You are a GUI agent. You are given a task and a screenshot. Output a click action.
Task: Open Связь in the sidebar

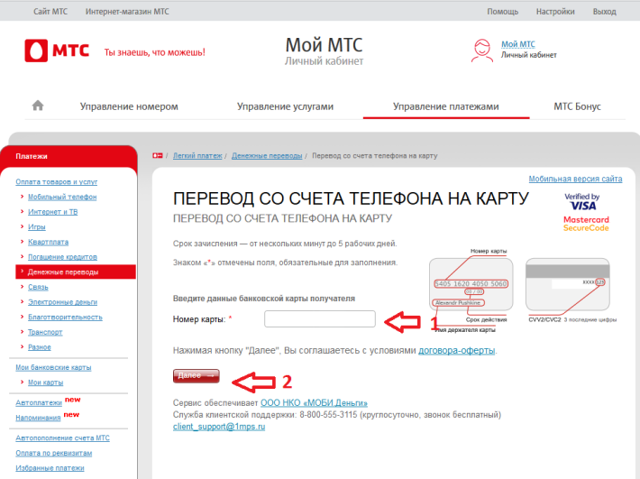coord(38,287)
